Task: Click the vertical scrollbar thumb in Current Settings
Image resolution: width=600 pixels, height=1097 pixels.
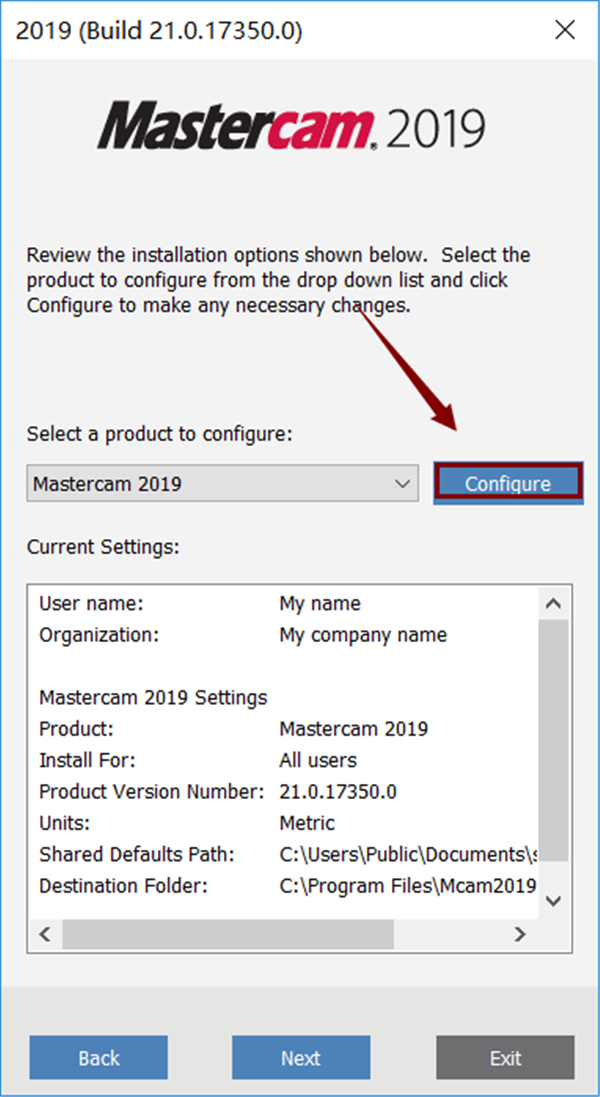Action: [553, 739]
